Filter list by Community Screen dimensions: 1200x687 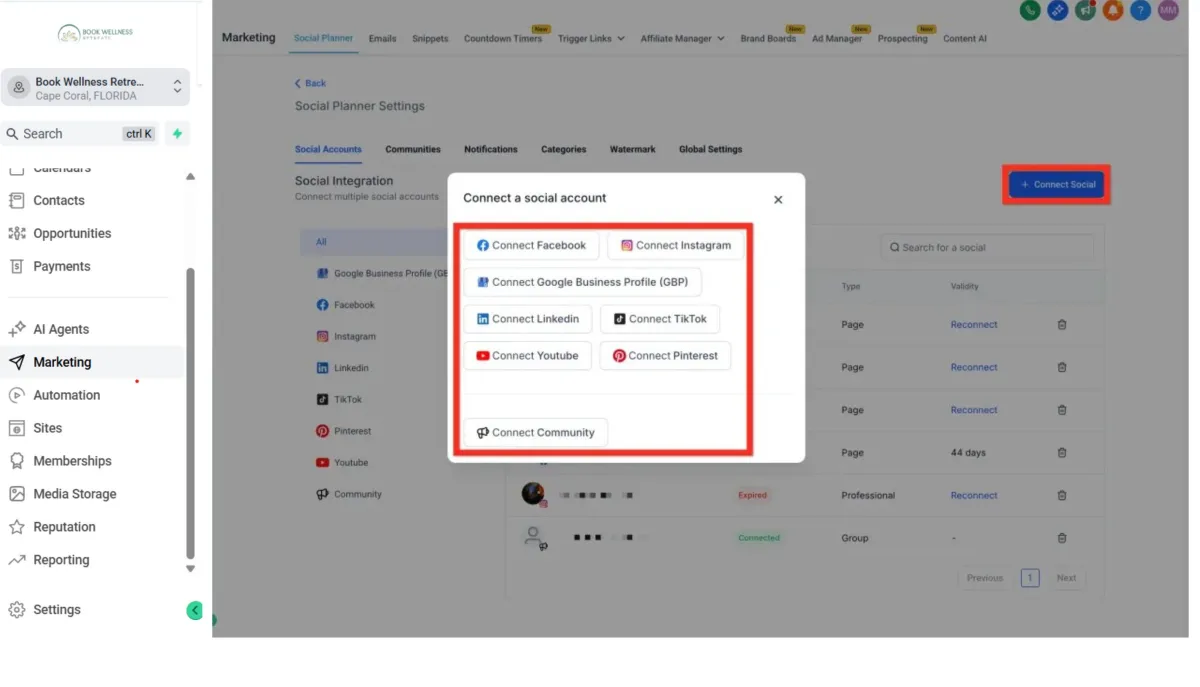coord(349,494)
